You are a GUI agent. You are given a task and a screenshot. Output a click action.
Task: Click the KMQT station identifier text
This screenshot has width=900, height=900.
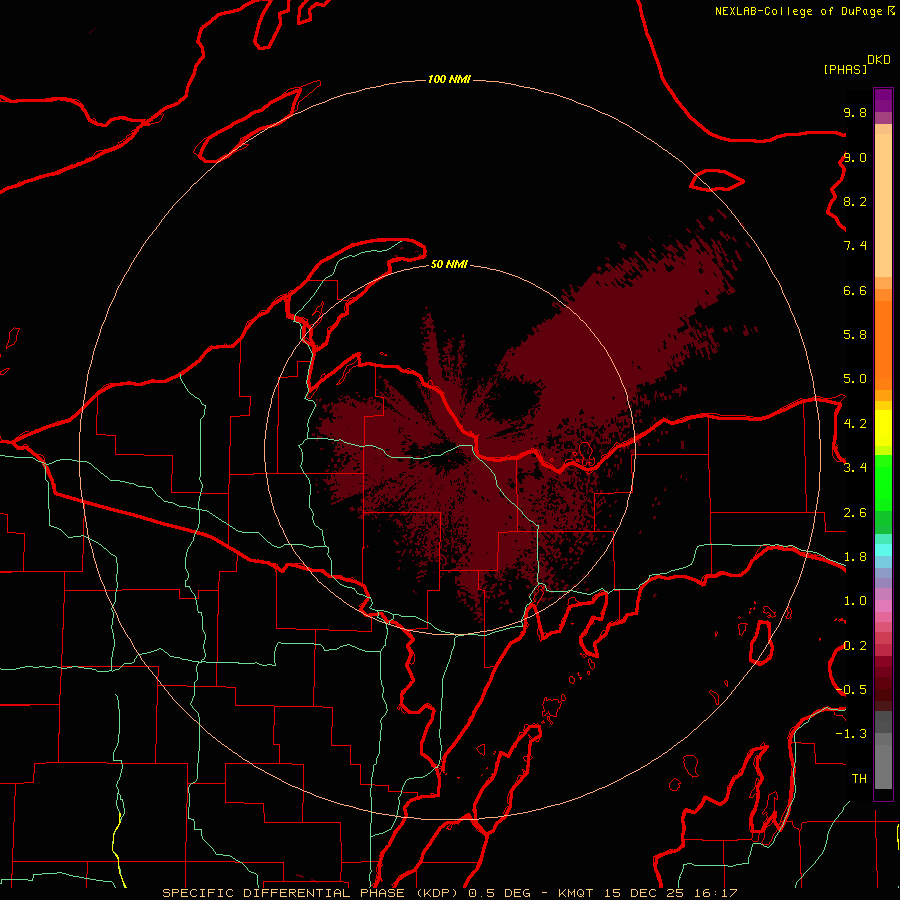[578, 893]
